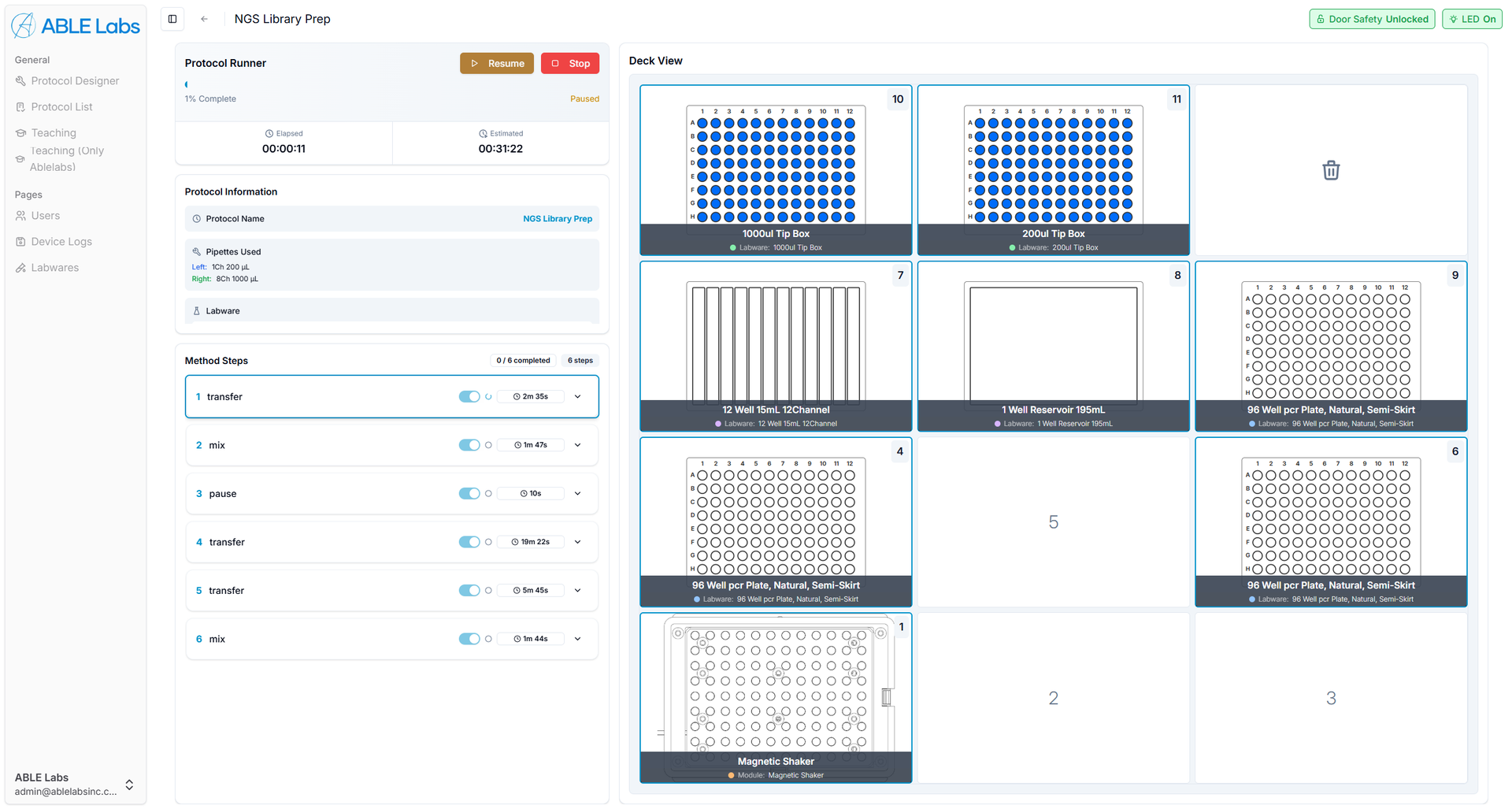Click the Teaching (Only Ablelabs) icon
Screen dimensions: 1512x809
[x=20, y=159]
